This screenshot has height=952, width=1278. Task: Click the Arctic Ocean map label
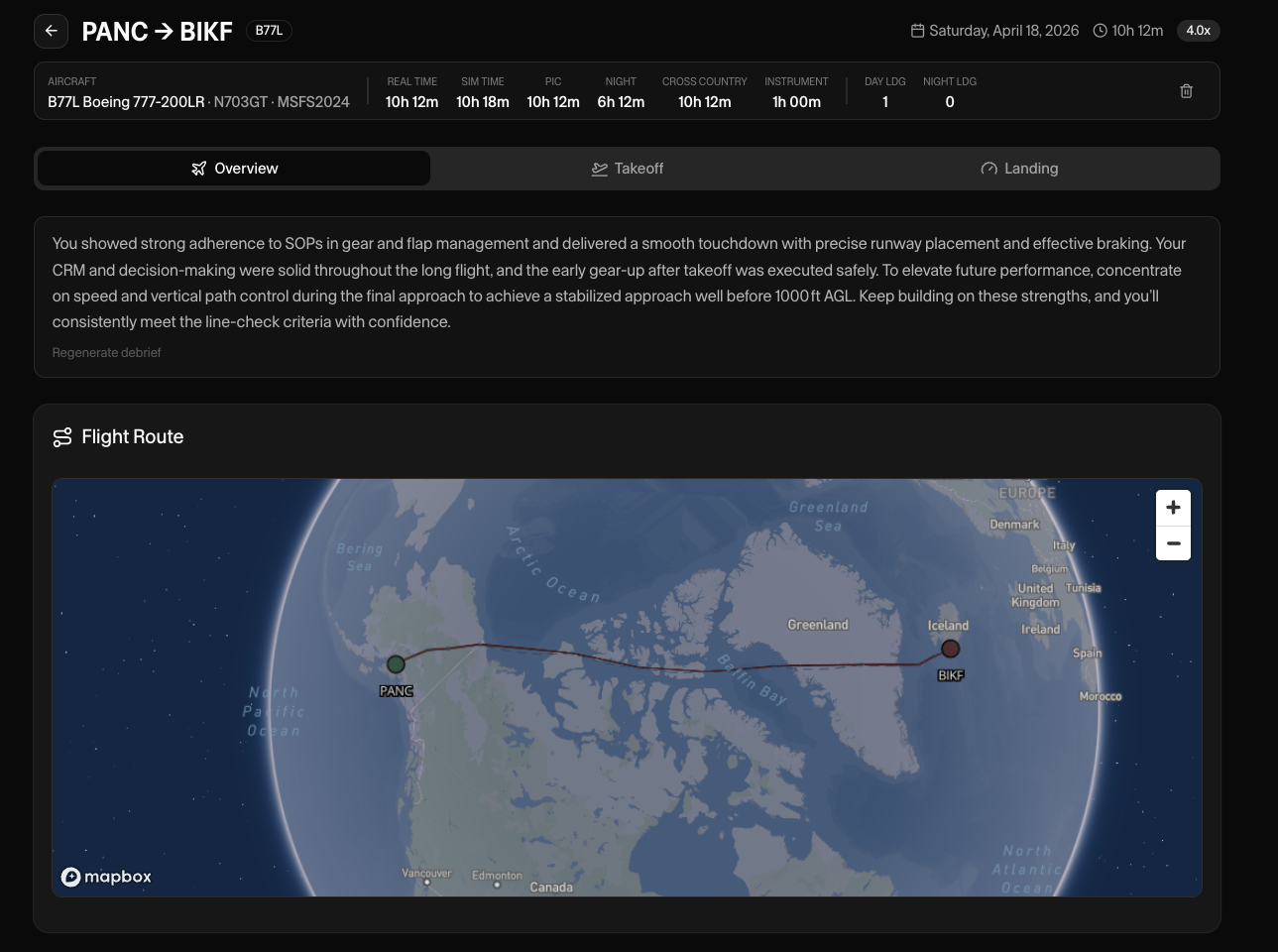click(553, 566)
